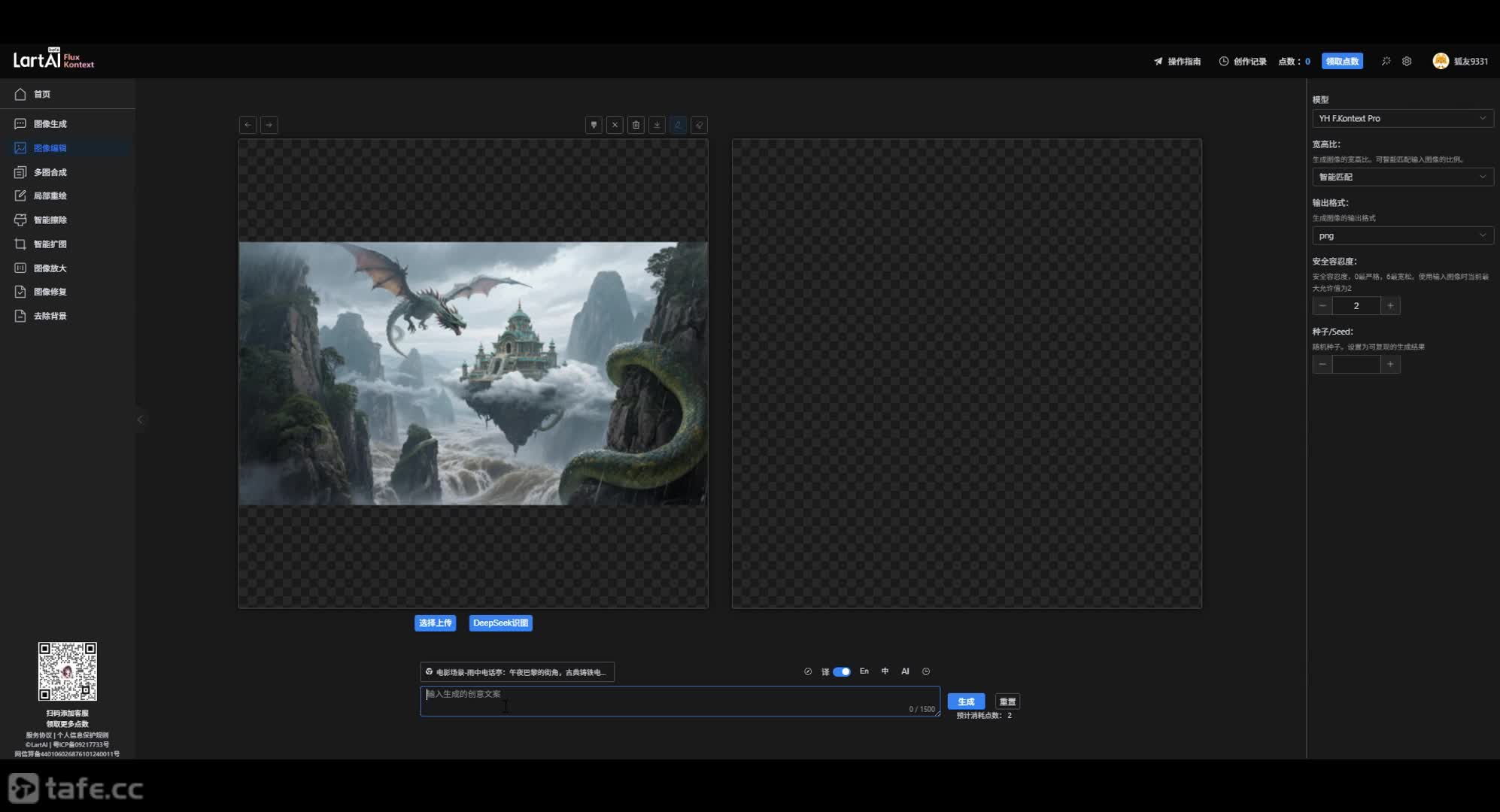Open the png output format dropdown
The width and height of the screenshot is (1500, 812).
click(x=1402, y=235)
